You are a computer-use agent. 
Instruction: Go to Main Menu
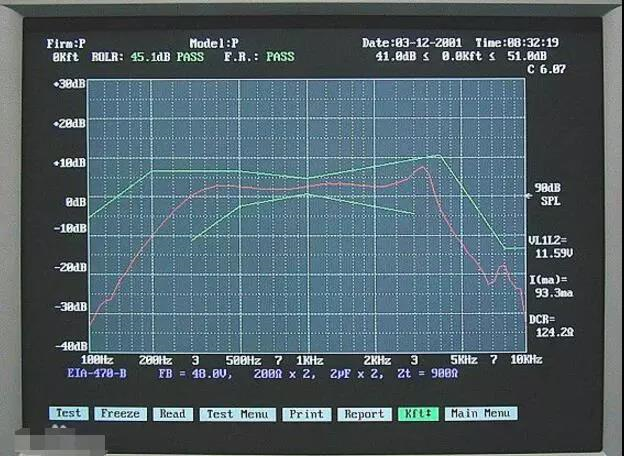click(x=481, y=413)
